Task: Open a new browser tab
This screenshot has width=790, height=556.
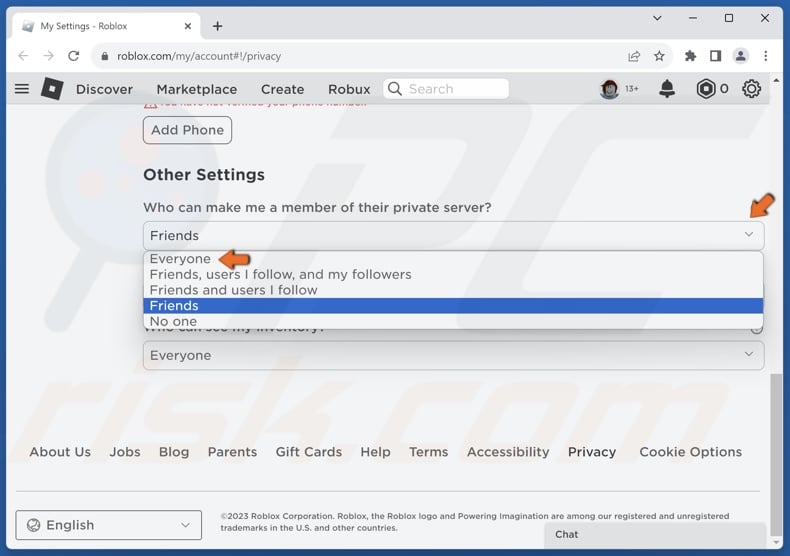Action: tap(217, 26)
